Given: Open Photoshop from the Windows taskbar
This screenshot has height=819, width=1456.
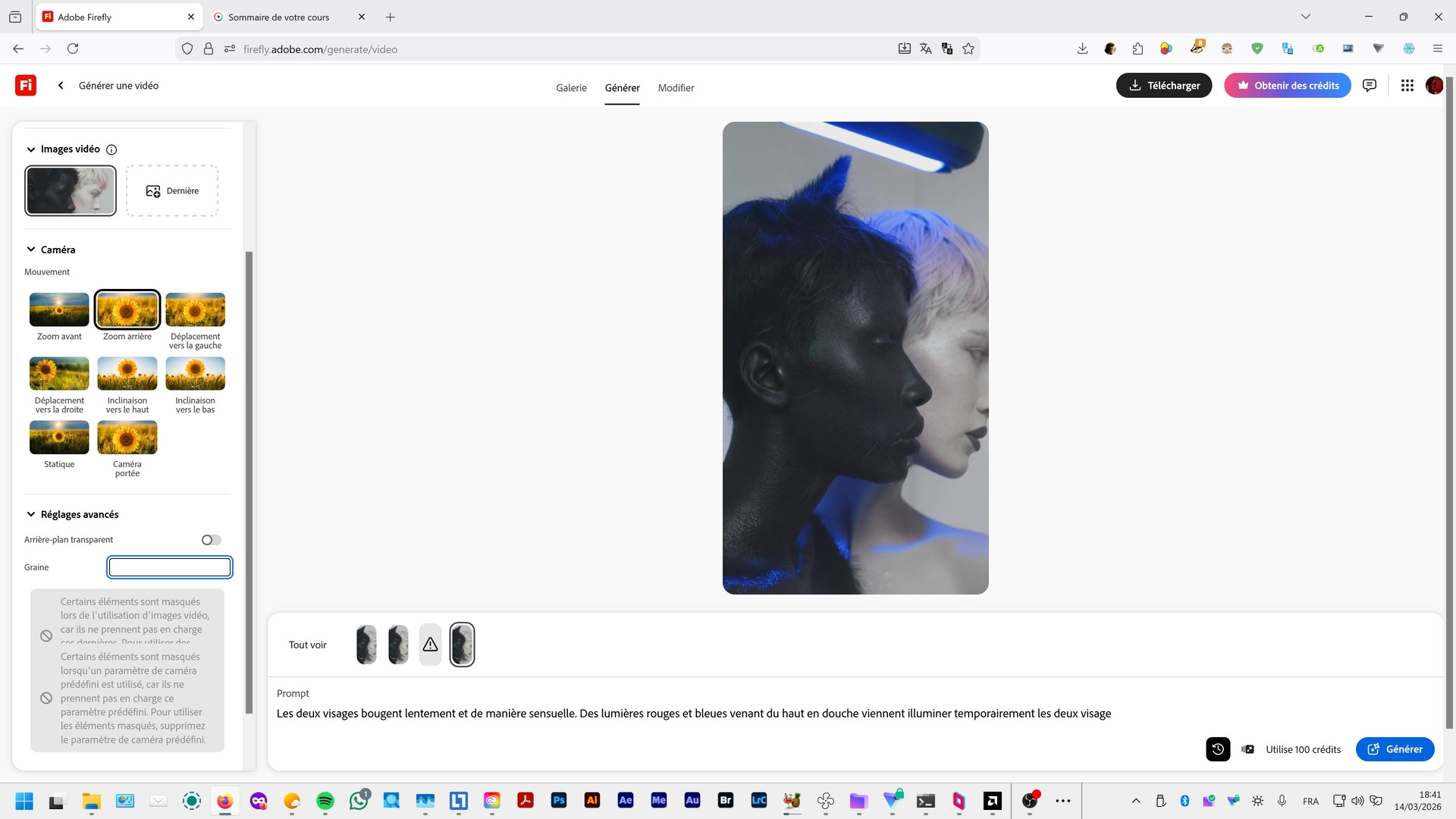Looking at the screenshot, I should click(559, 800).
